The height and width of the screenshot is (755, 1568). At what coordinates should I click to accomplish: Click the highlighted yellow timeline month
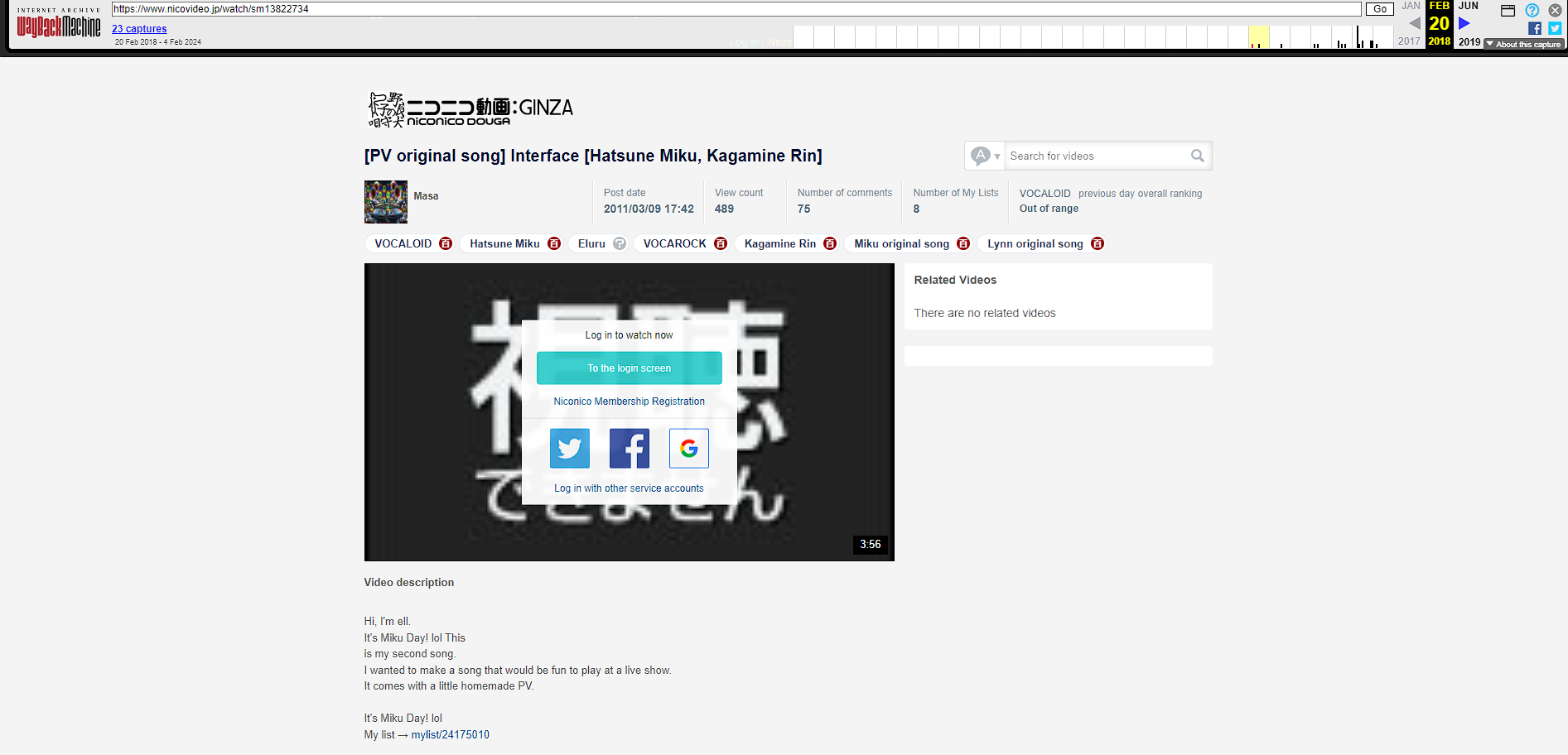[x=1258, y=36]
